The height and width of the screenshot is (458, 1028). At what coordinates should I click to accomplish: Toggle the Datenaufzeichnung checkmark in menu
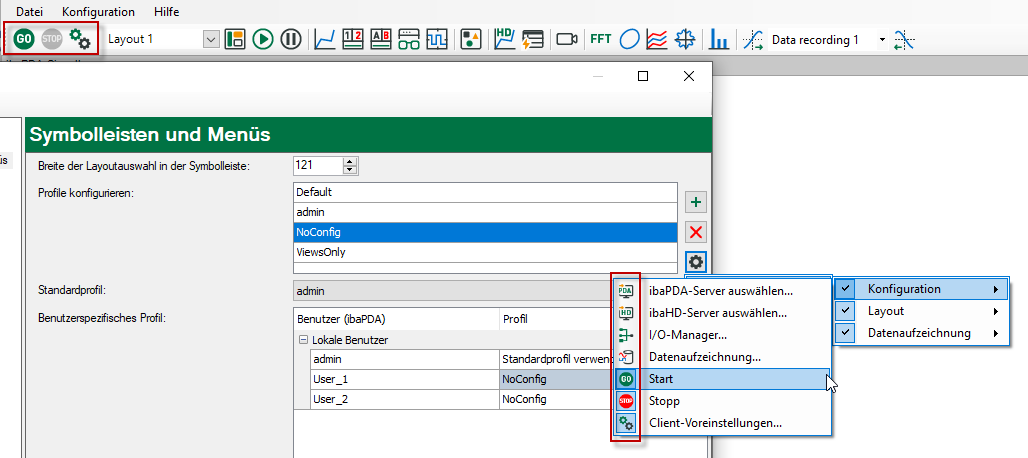(x=846, y=333)
